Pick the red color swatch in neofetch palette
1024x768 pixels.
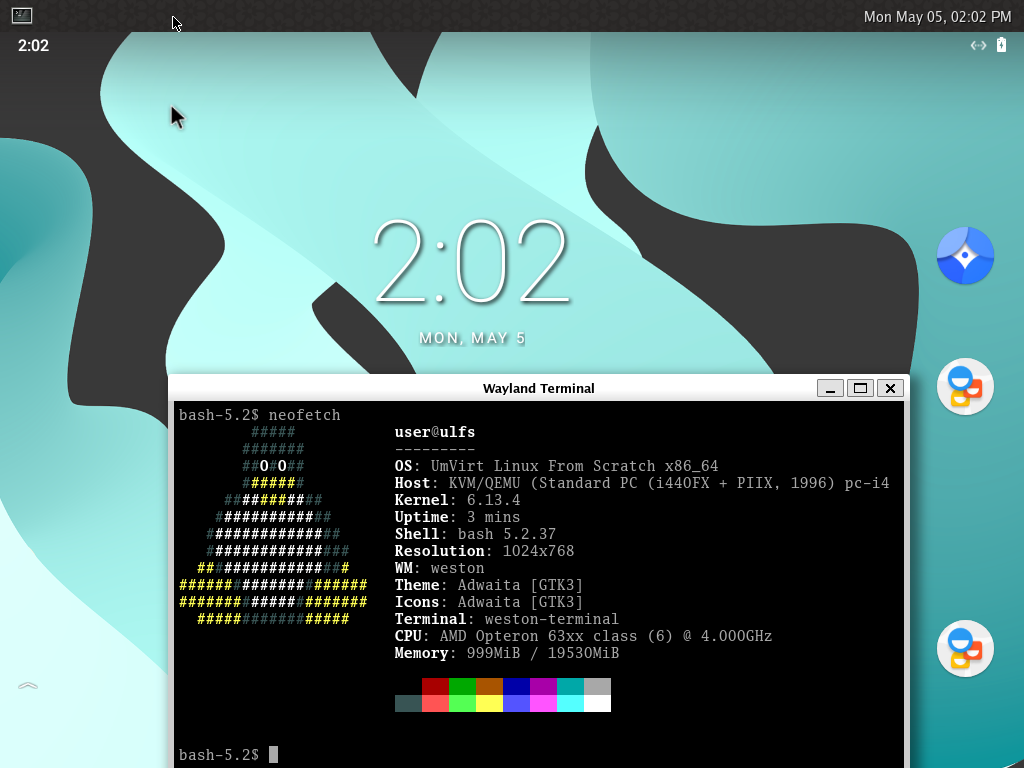coord(437,695)
